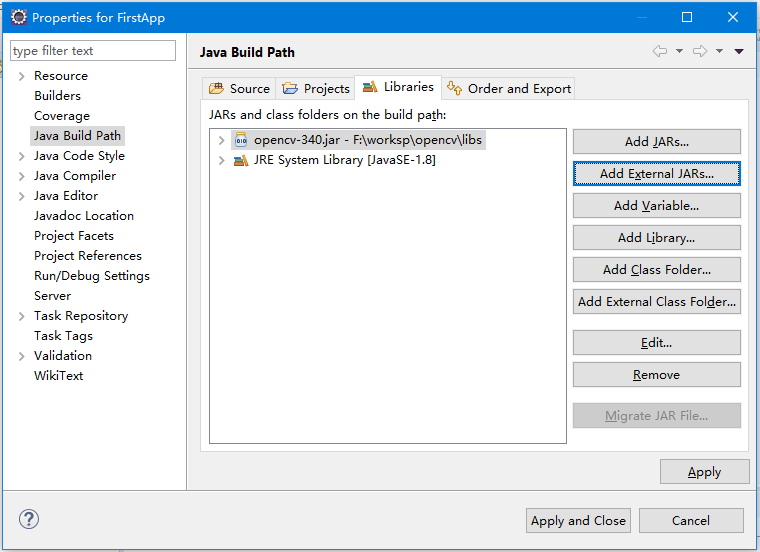Click Add External JARs button
Image resolution: width=760 pixels, height=552 pixels.
656,174
